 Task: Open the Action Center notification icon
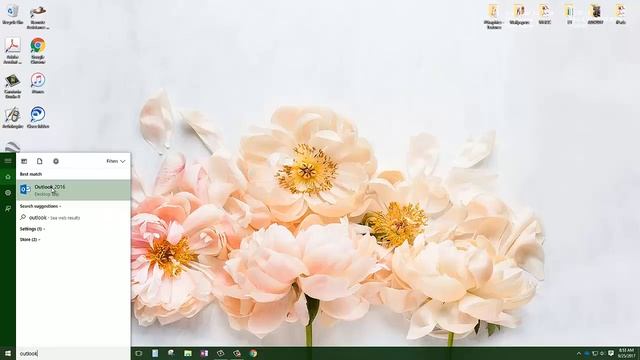(611, 353)
